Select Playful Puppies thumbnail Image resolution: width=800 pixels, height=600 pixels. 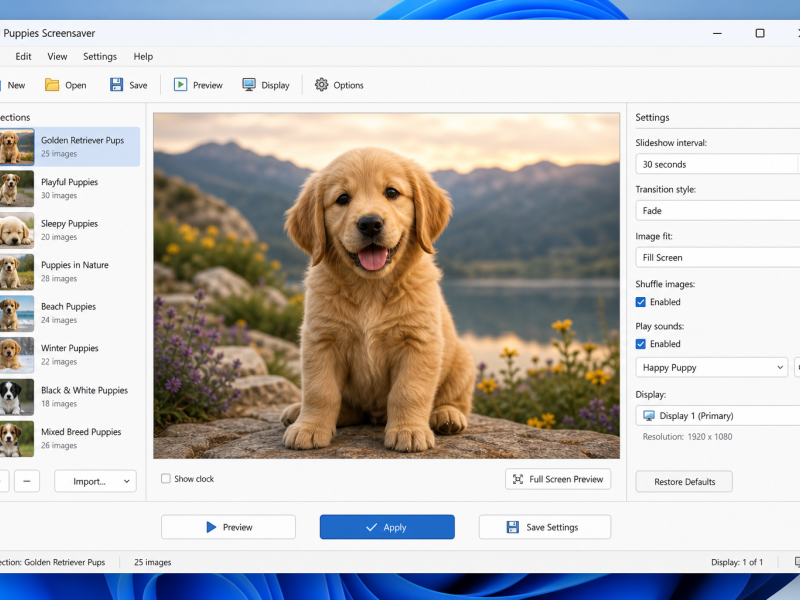[17, 189]
